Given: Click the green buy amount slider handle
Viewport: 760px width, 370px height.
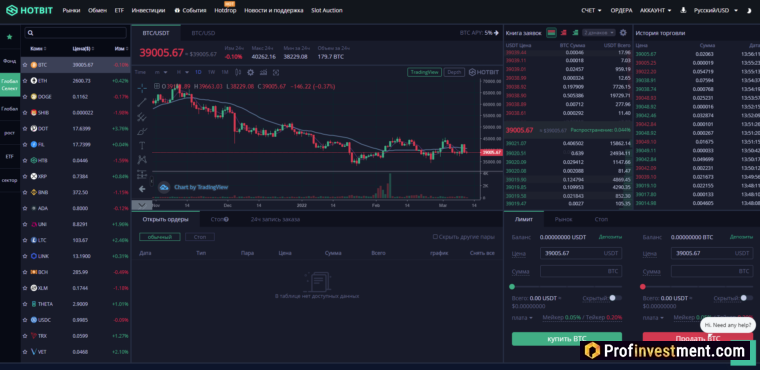Looking at the screenshot, I should coord(512,287).
